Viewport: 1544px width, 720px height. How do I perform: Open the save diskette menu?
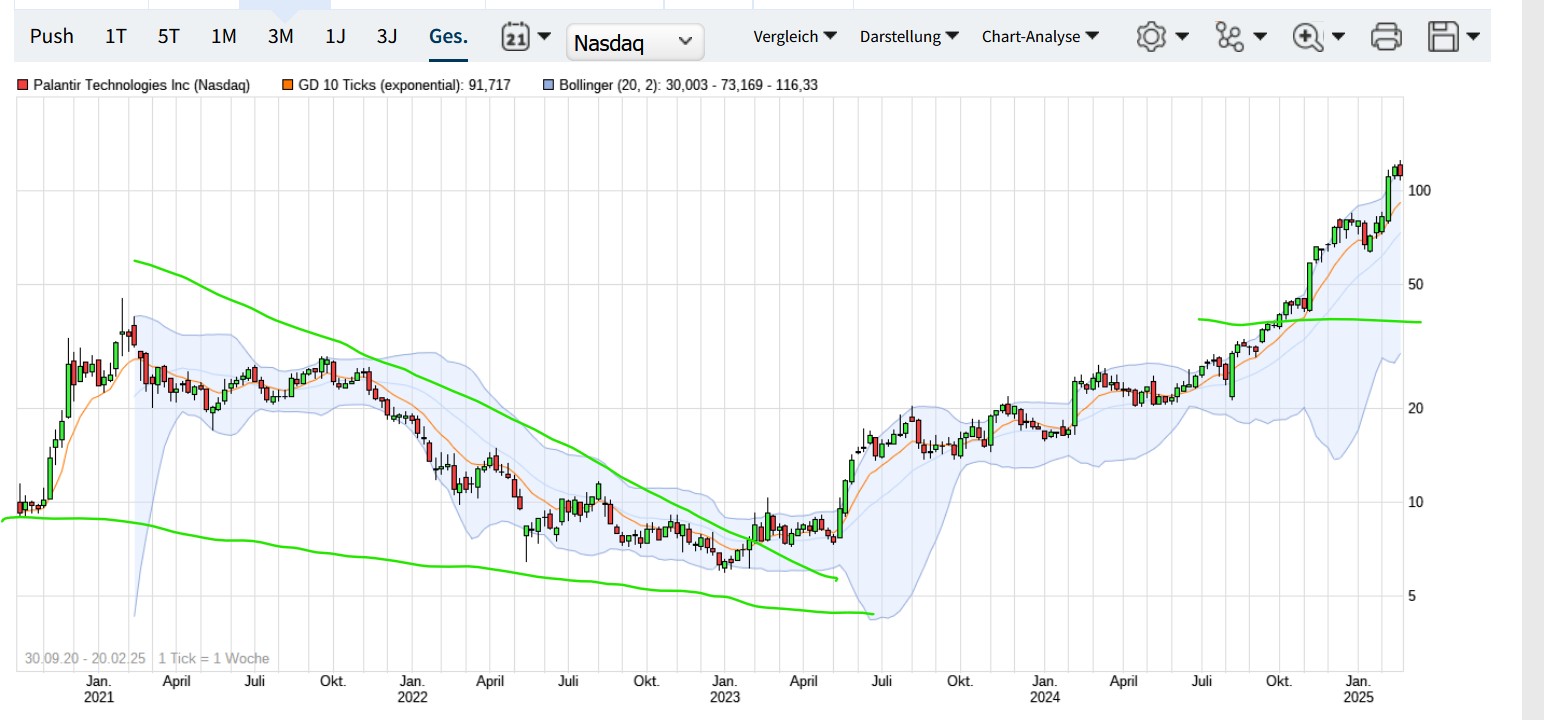click(x=1454, y=37)
